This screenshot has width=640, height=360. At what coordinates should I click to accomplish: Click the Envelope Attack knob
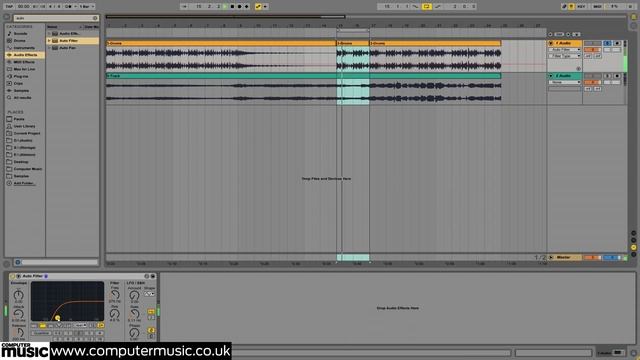[x=18, y=313]
